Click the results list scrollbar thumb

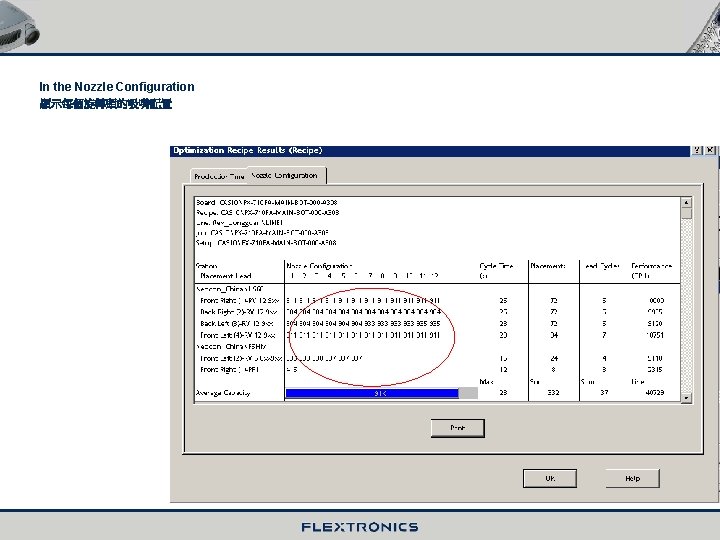point(686,214)
